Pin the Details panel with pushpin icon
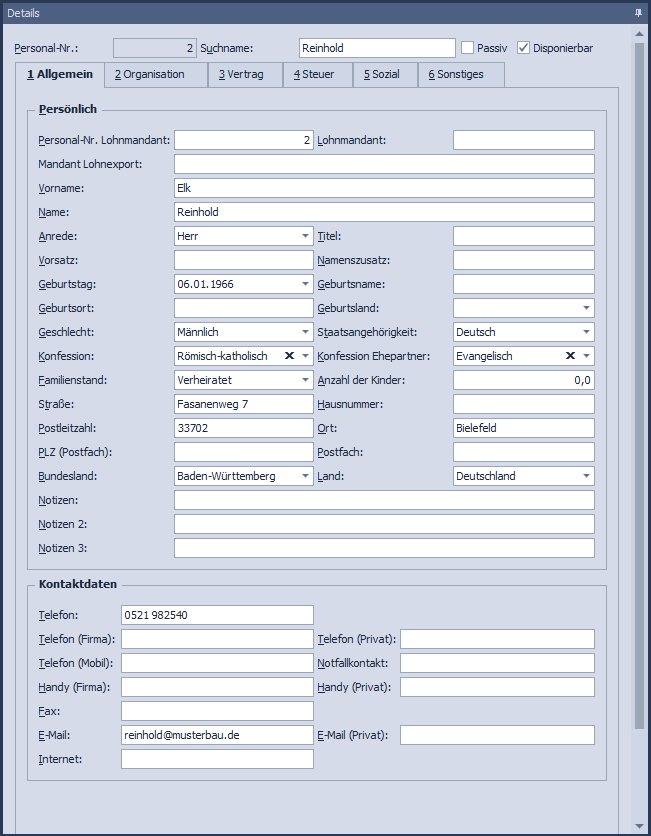The height and width of the screenshot is (836, 651). pyautogui.click(x=638, y=12)
